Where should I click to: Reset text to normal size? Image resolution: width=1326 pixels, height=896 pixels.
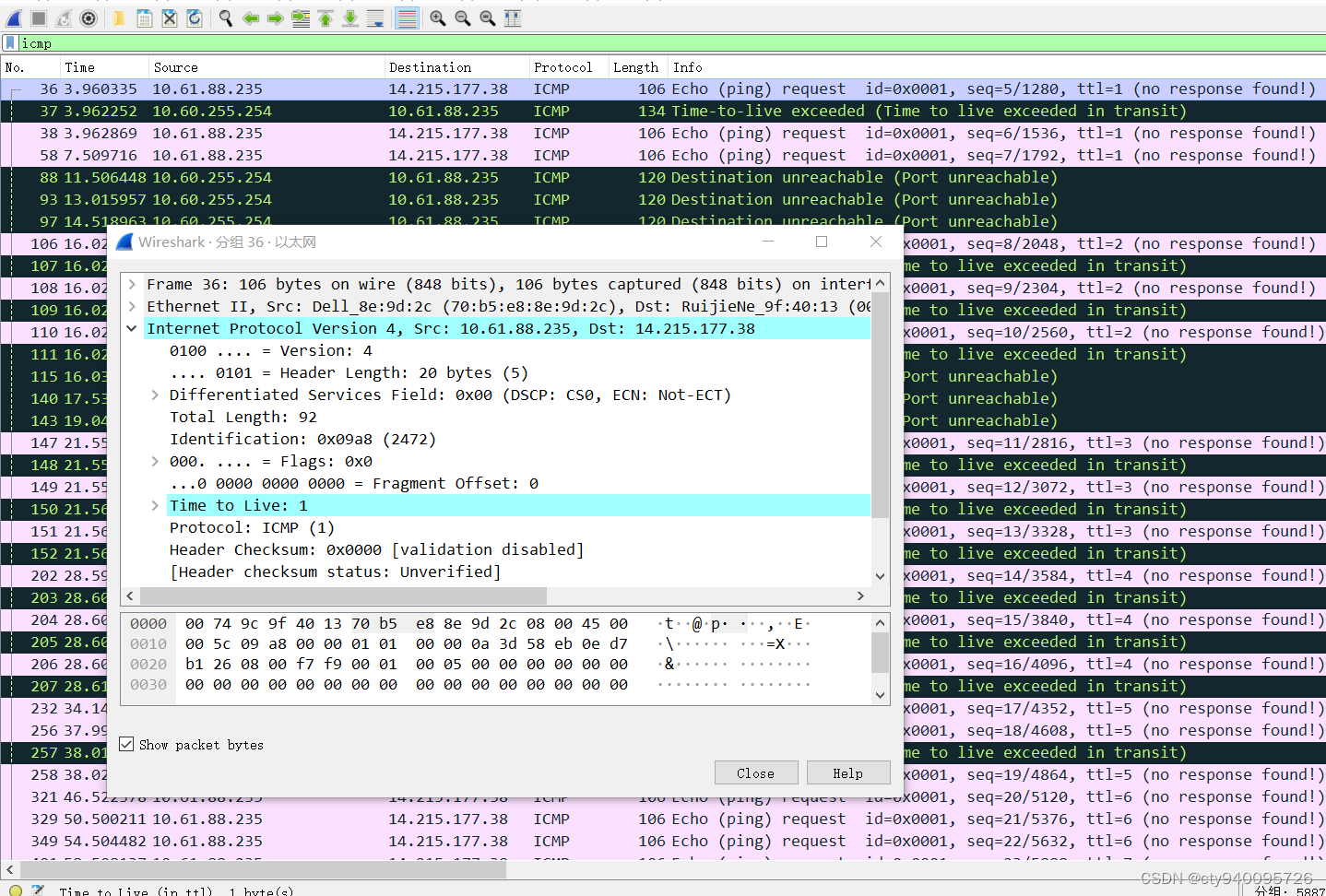pos(488,18)
